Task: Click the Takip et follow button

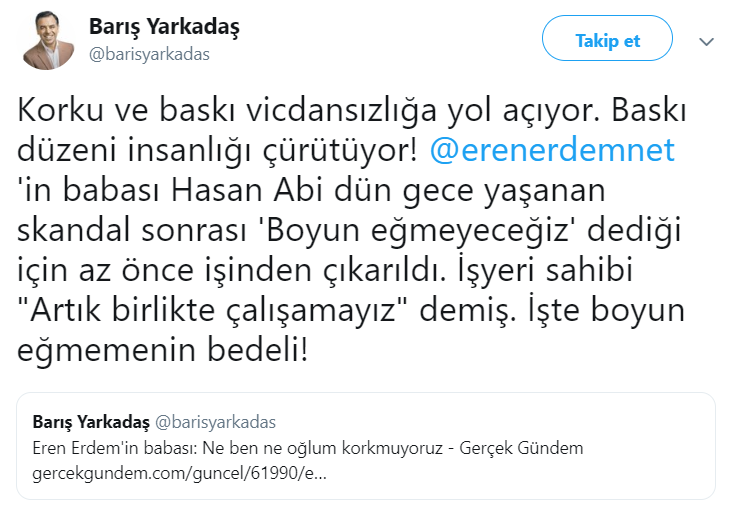Action: pyautogui.click(x=607, y=41)
